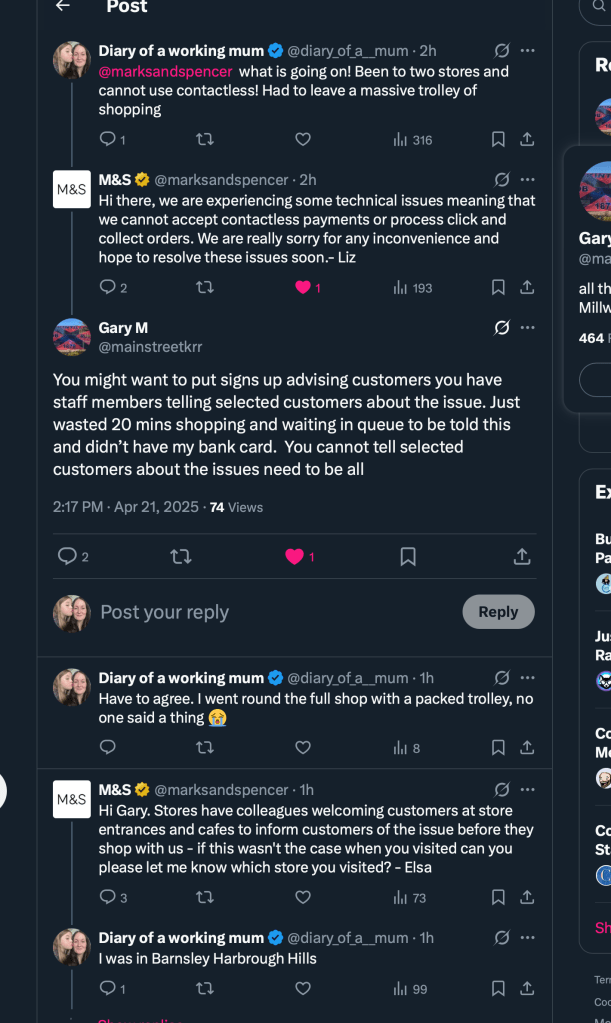View analytics on M&S first reply (193)
This screenshot has height=1023, width=611.
pyautogui.click(x=413, y=288)
